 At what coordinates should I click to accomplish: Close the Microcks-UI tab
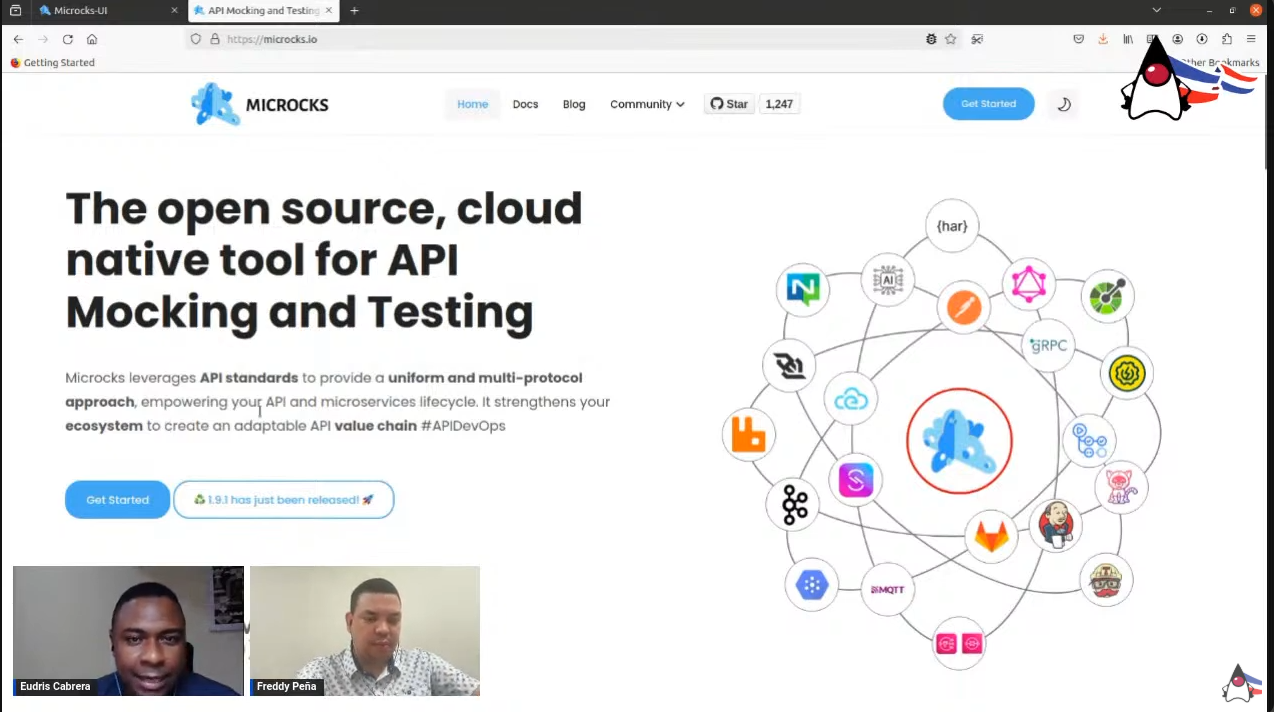click(174, 10)
